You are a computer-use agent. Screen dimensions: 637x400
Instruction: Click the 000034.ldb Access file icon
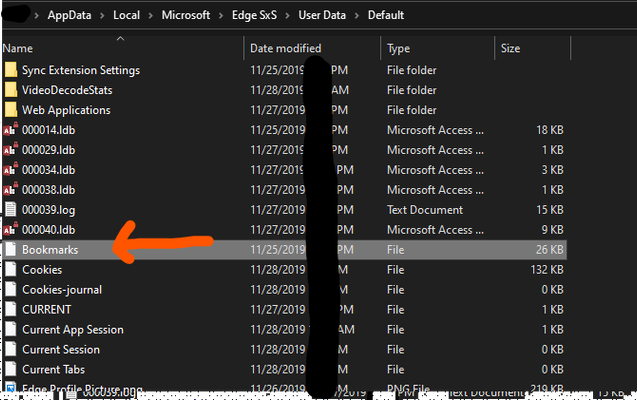click(x=11, y=169)
